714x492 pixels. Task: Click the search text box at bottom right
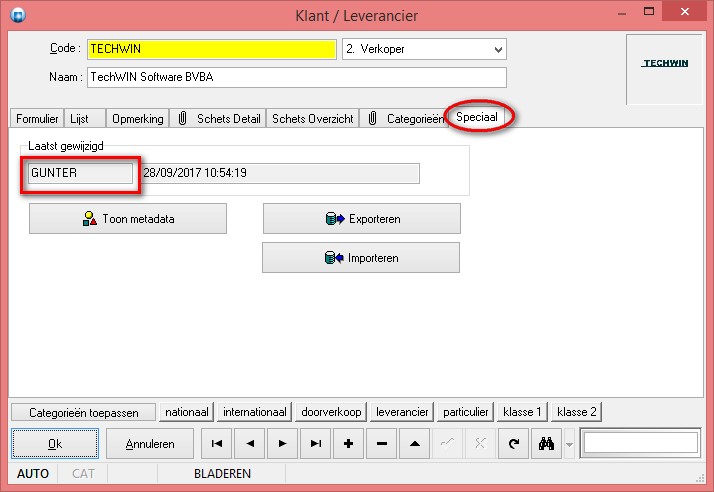pos(640,443)
